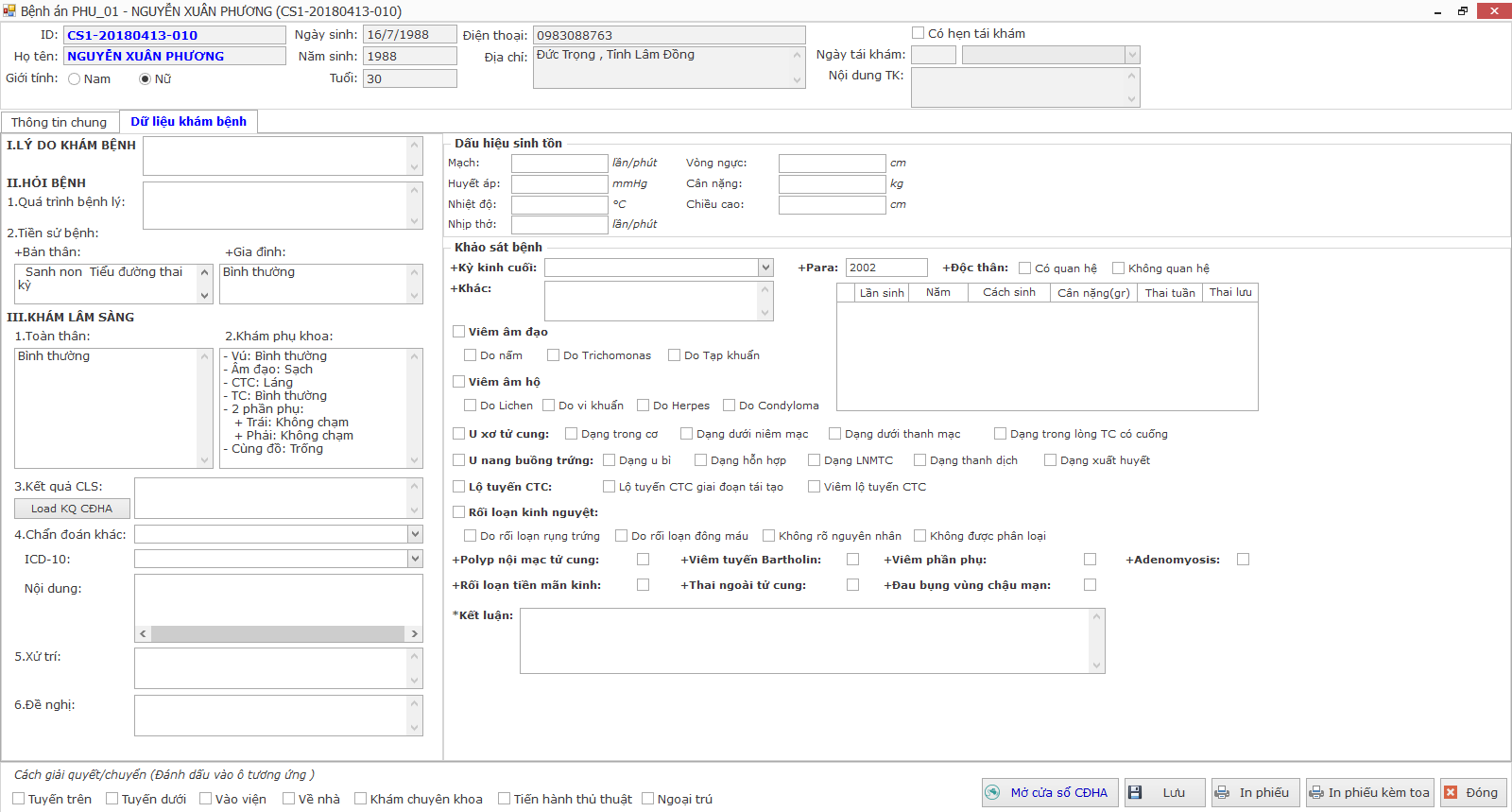The height and width of the screenshot is (812, 1512).
Task: Click the application icon in the title bar
Action: click(x=9, y=10)
